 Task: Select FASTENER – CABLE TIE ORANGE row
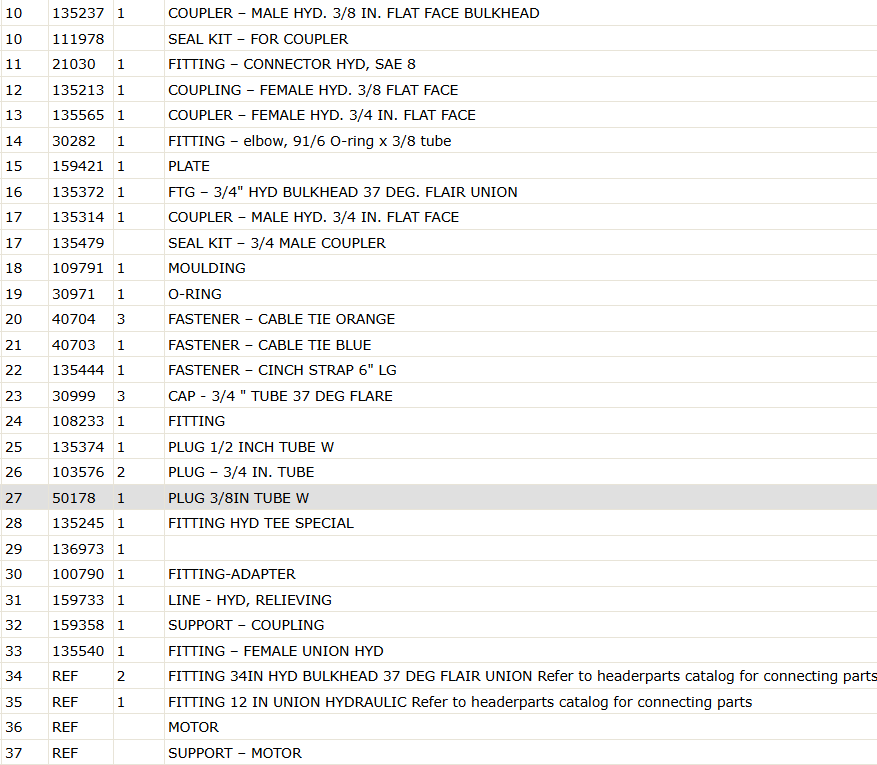[x=438, y=319]
